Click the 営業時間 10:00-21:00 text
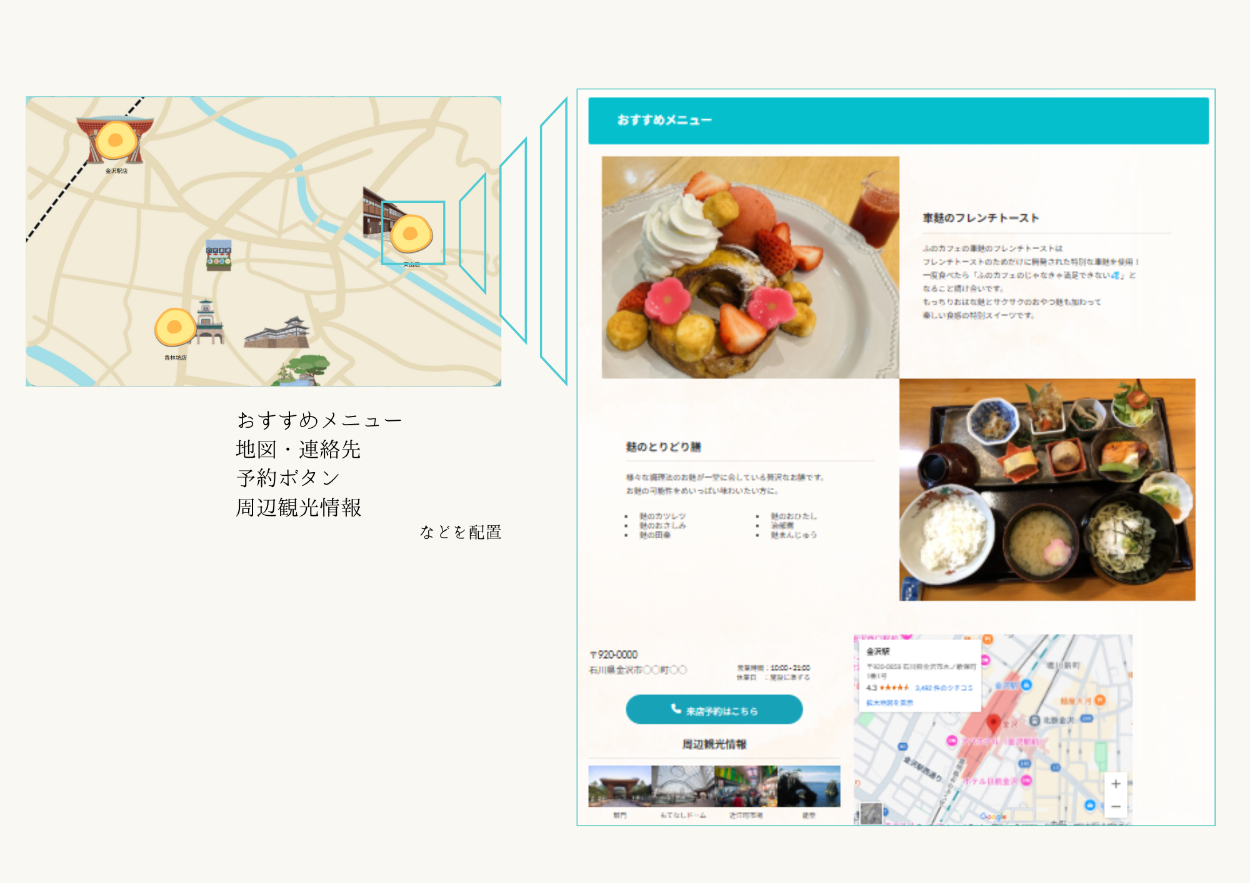The image size is (1250, 883). click(x=773, y=667)
